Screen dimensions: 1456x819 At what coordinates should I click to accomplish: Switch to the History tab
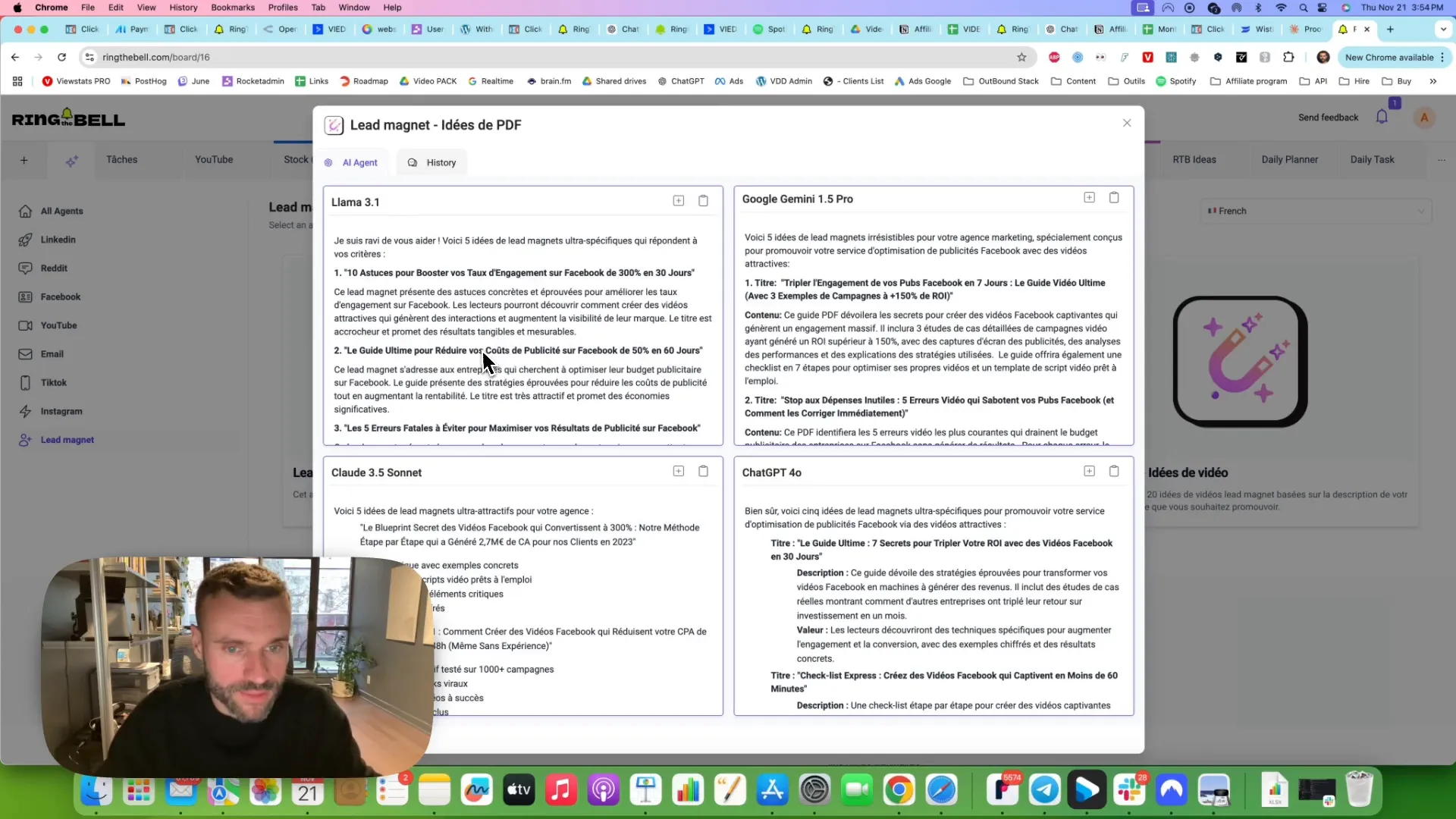[x=432, y=162]
